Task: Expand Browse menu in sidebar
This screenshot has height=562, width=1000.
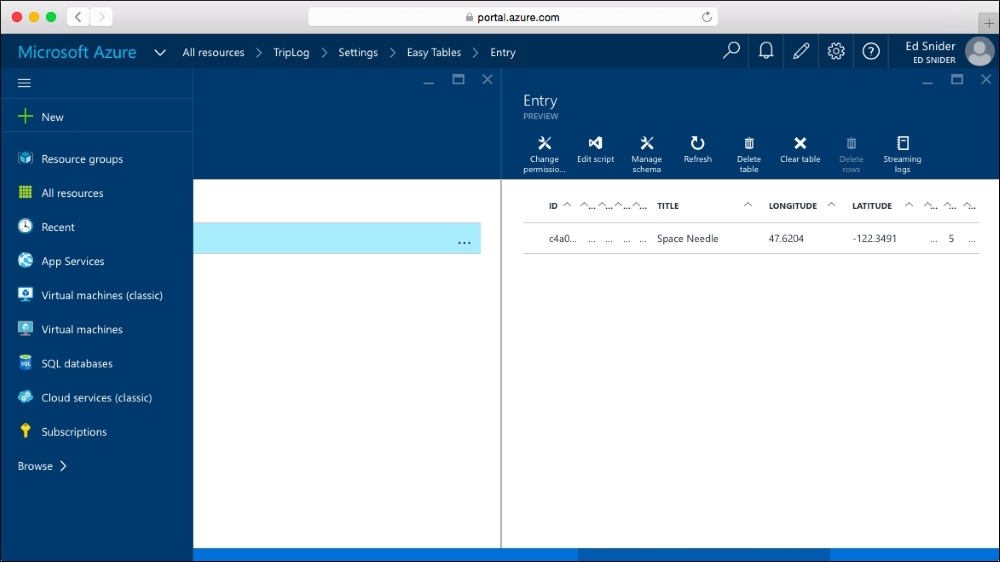Action: pyautogui.click(x=42, y=466)
